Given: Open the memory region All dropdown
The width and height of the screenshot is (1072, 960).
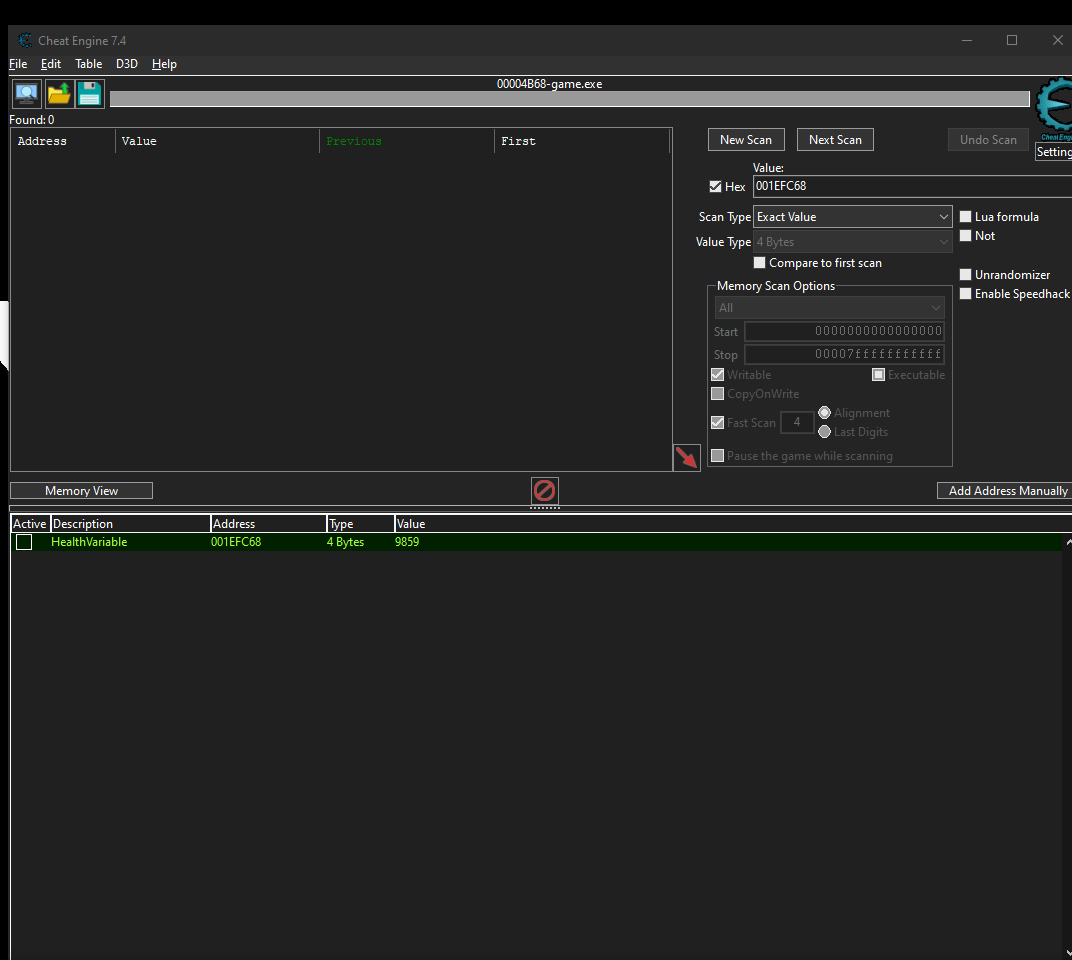Looking at the screenshot, I should pos(830,308).
